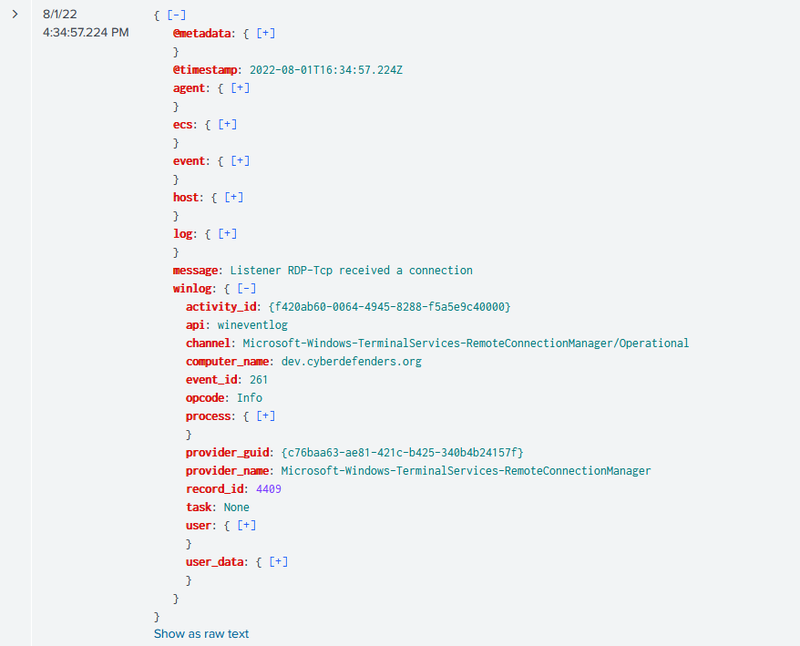Click the channel value ending in Operational
The height and width of the screenshot is (646, 800).
(x=465, y=343)
